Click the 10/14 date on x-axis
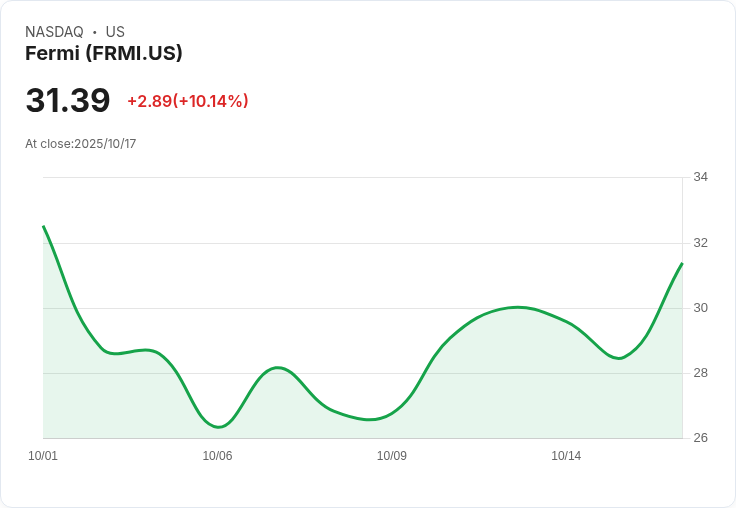 coord(566,456)
